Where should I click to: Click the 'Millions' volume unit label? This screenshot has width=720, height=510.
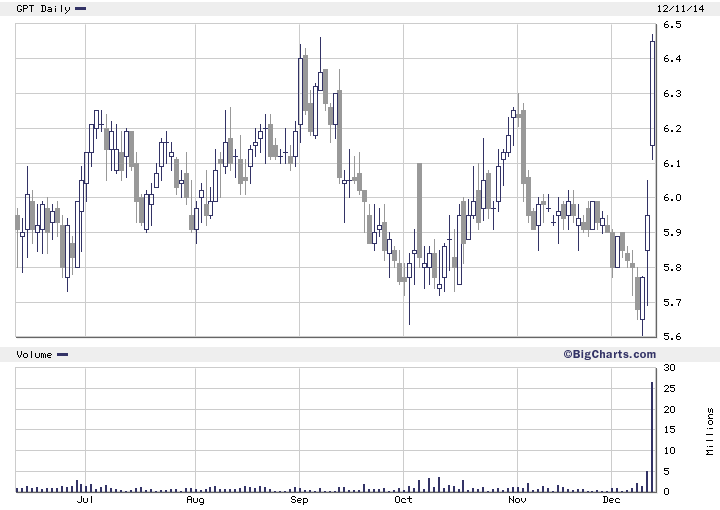tap(710, 432)
